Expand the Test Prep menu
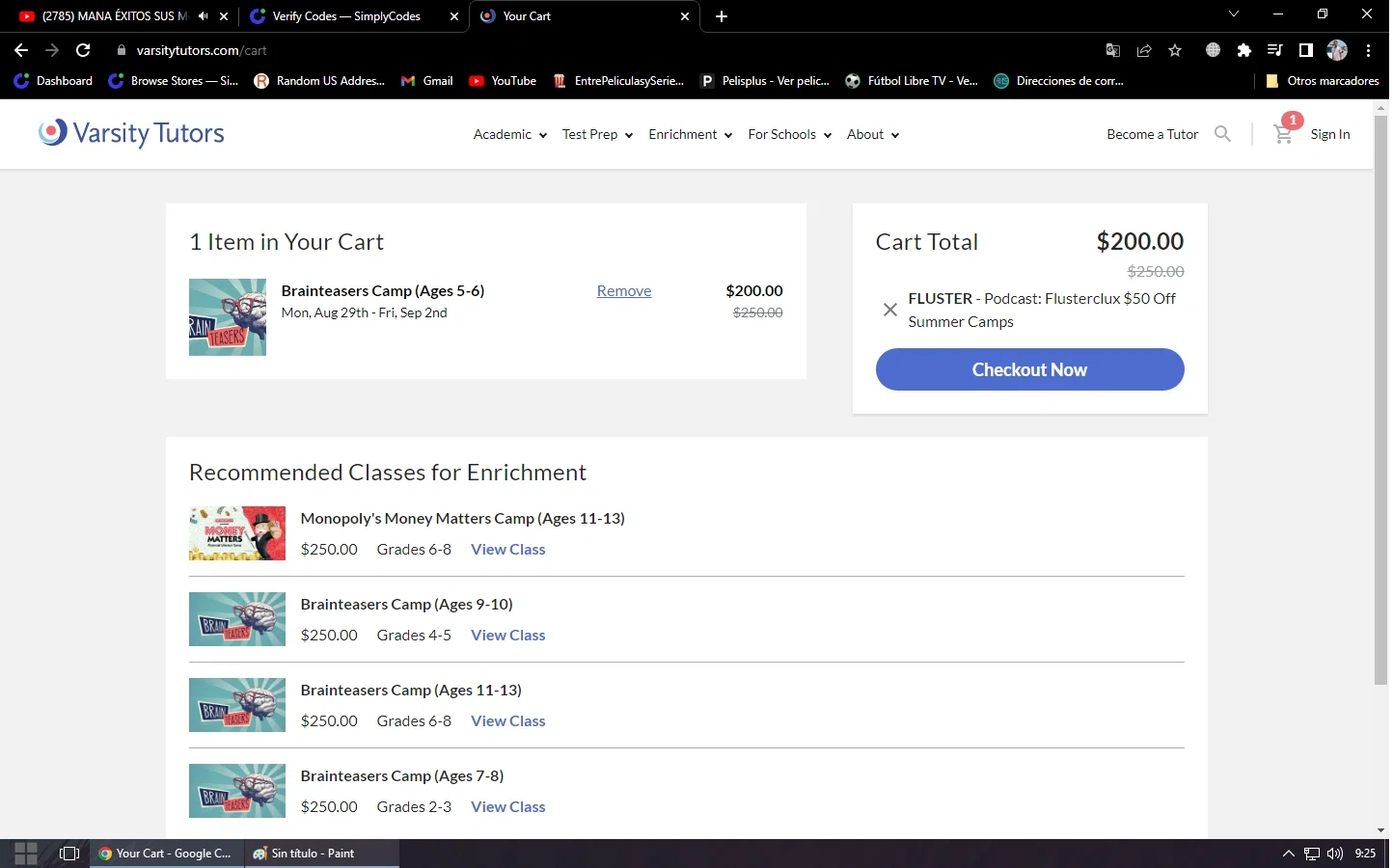Viewport: 1393px width, 868px height. tap(598, 135)
